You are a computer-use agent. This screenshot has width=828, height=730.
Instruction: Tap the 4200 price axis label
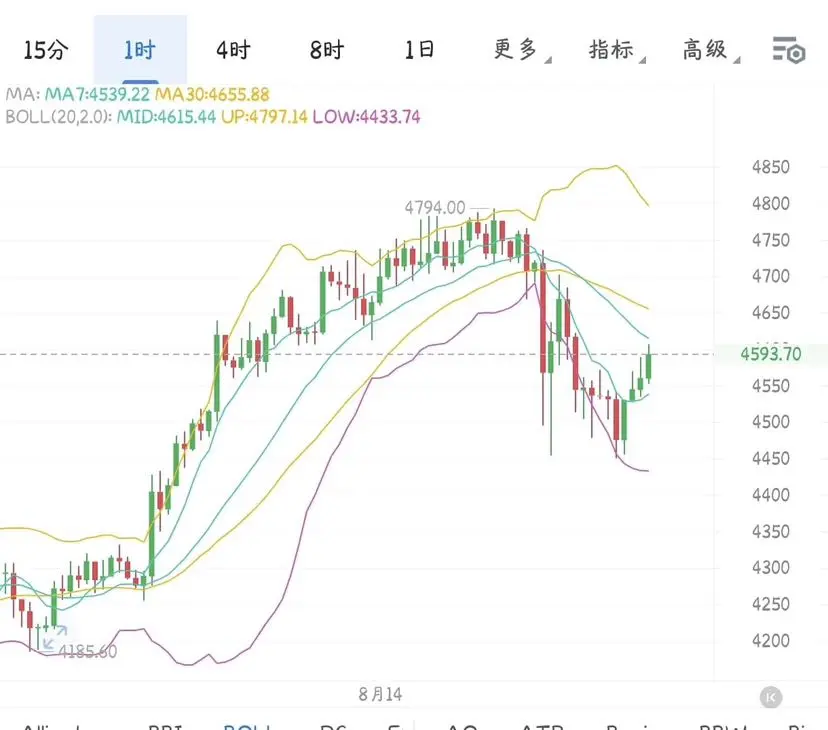[x=770, y=640]
